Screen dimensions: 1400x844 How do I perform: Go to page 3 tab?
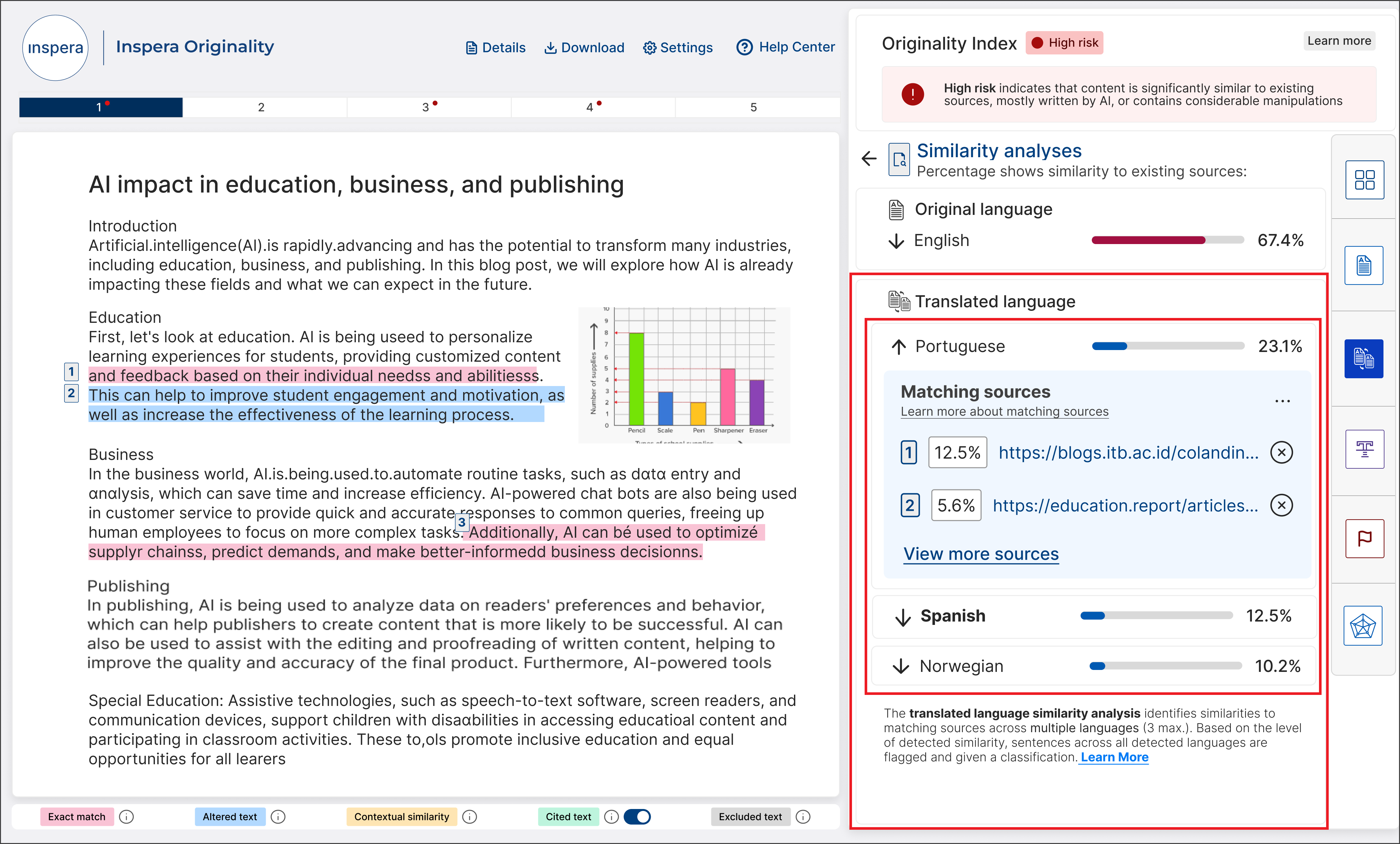(429, 107)
